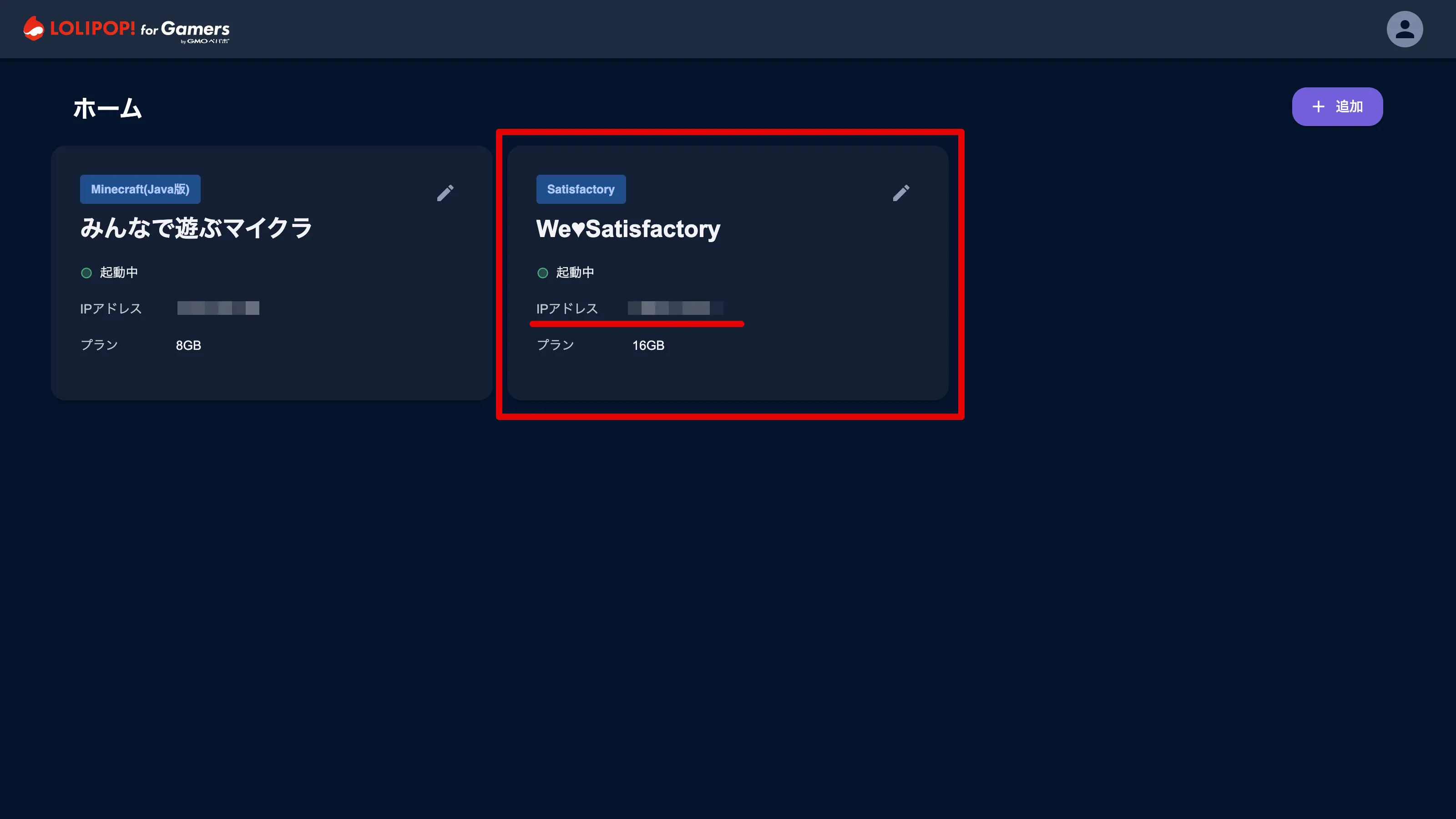Open the user account avatar menu
The height and width of the screenshot is (819, 1456).
(1404, 29)
